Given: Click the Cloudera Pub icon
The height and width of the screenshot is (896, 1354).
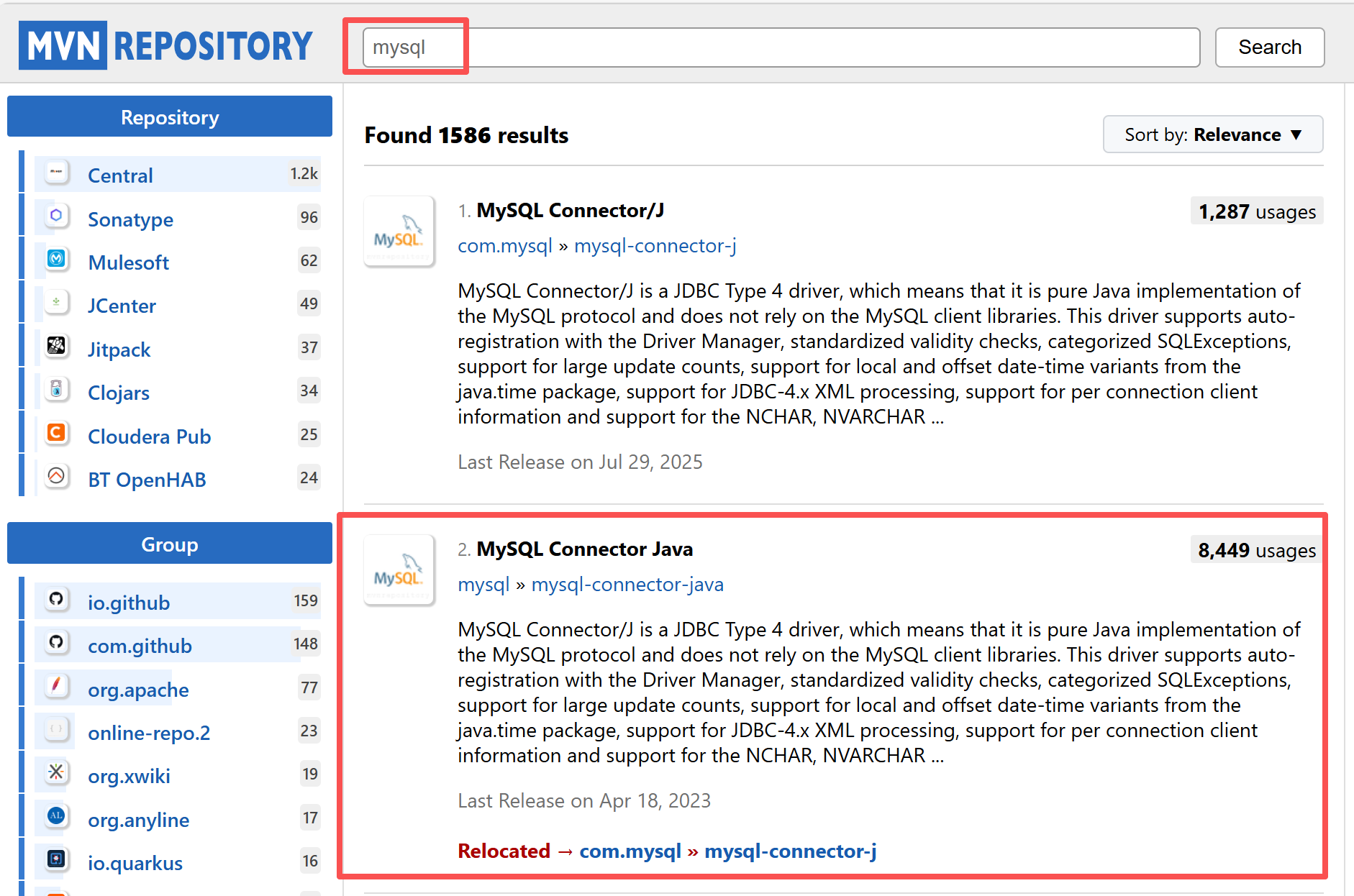Looking at the screenshot, I should 56,433.
